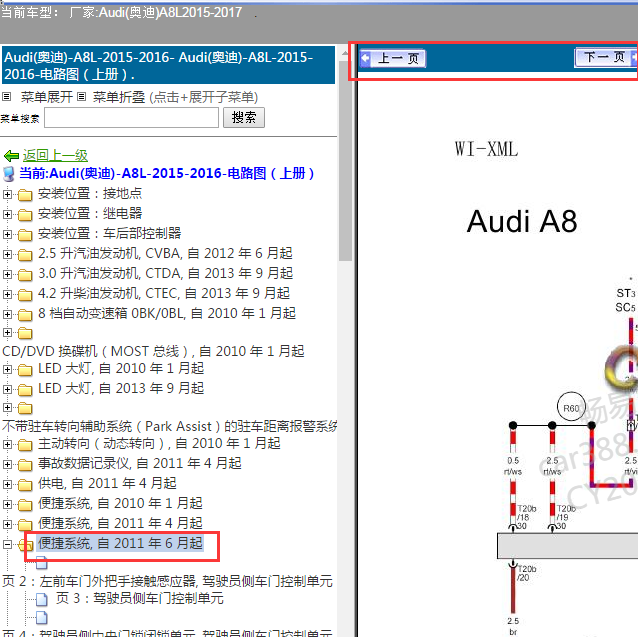Image resolution: width=638 pixels, height=637 pixels.
Task: Click folder icon of 事故数据记录仪
Action: point(25,465)
